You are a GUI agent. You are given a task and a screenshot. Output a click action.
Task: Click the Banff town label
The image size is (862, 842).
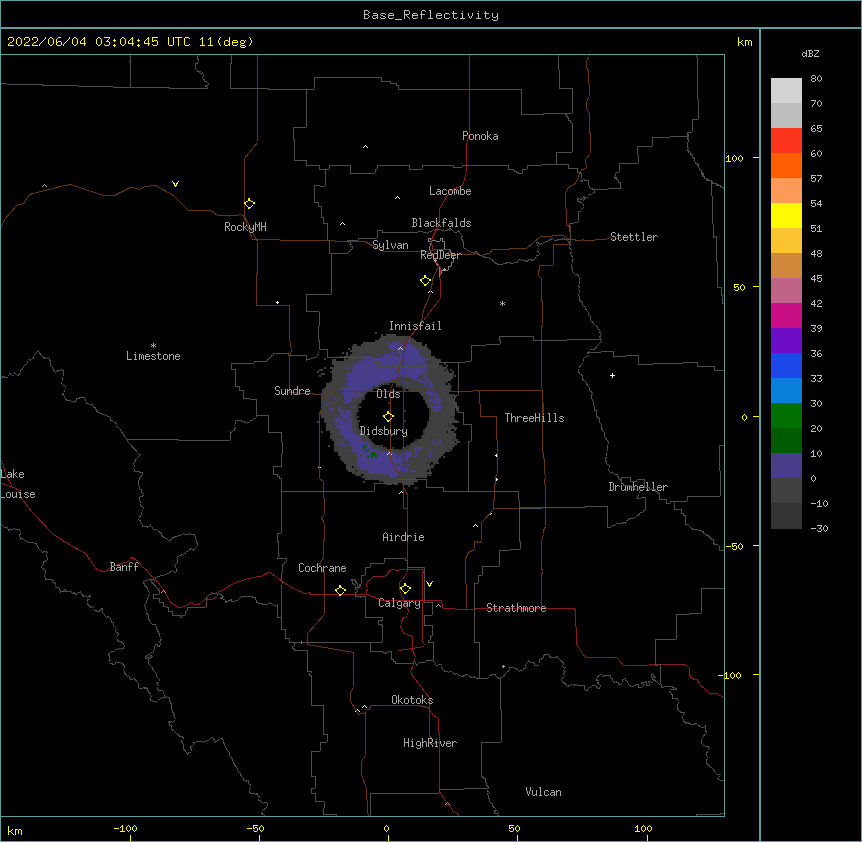124,567
